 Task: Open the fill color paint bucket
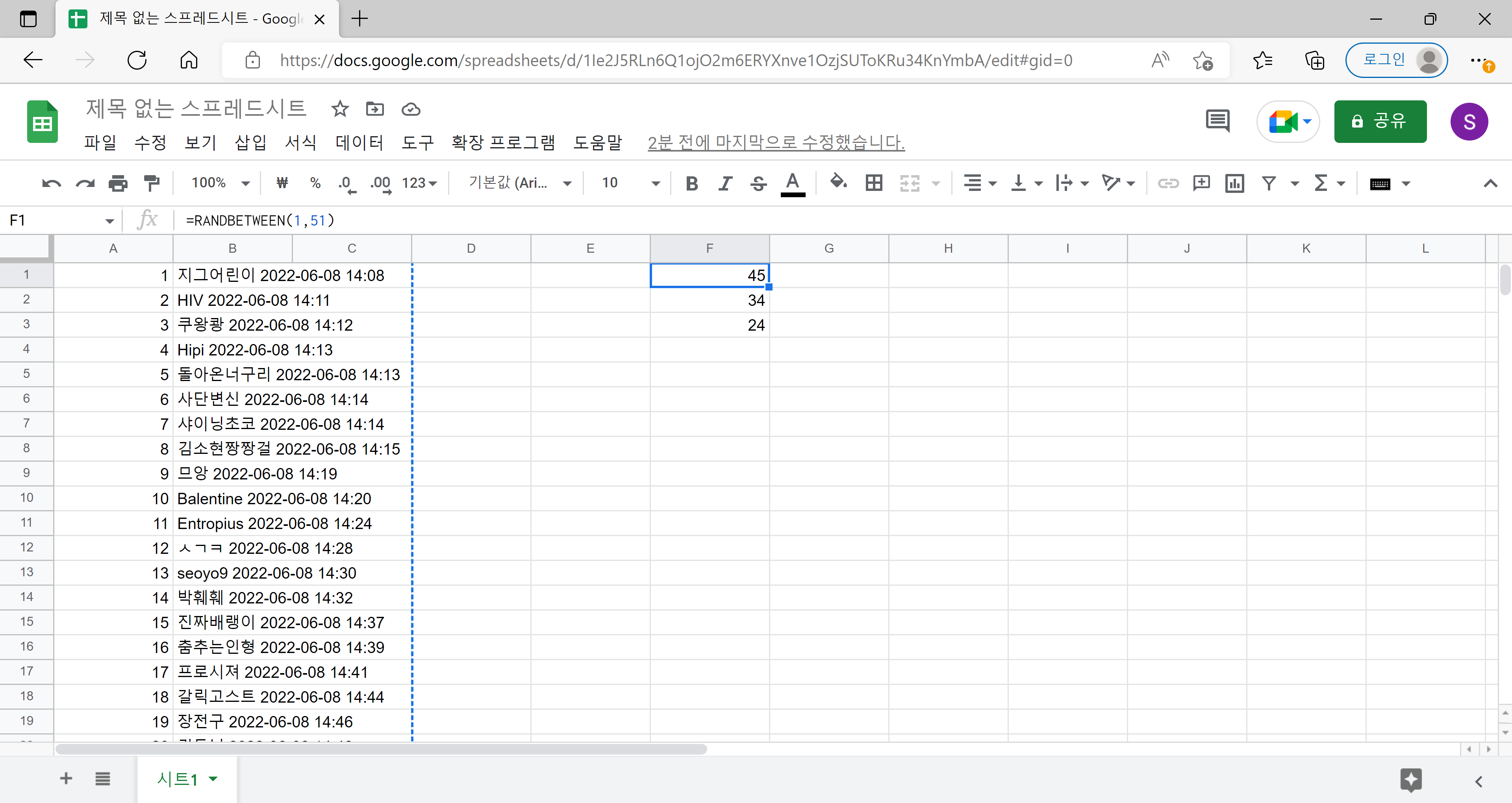tap(838, 183)
